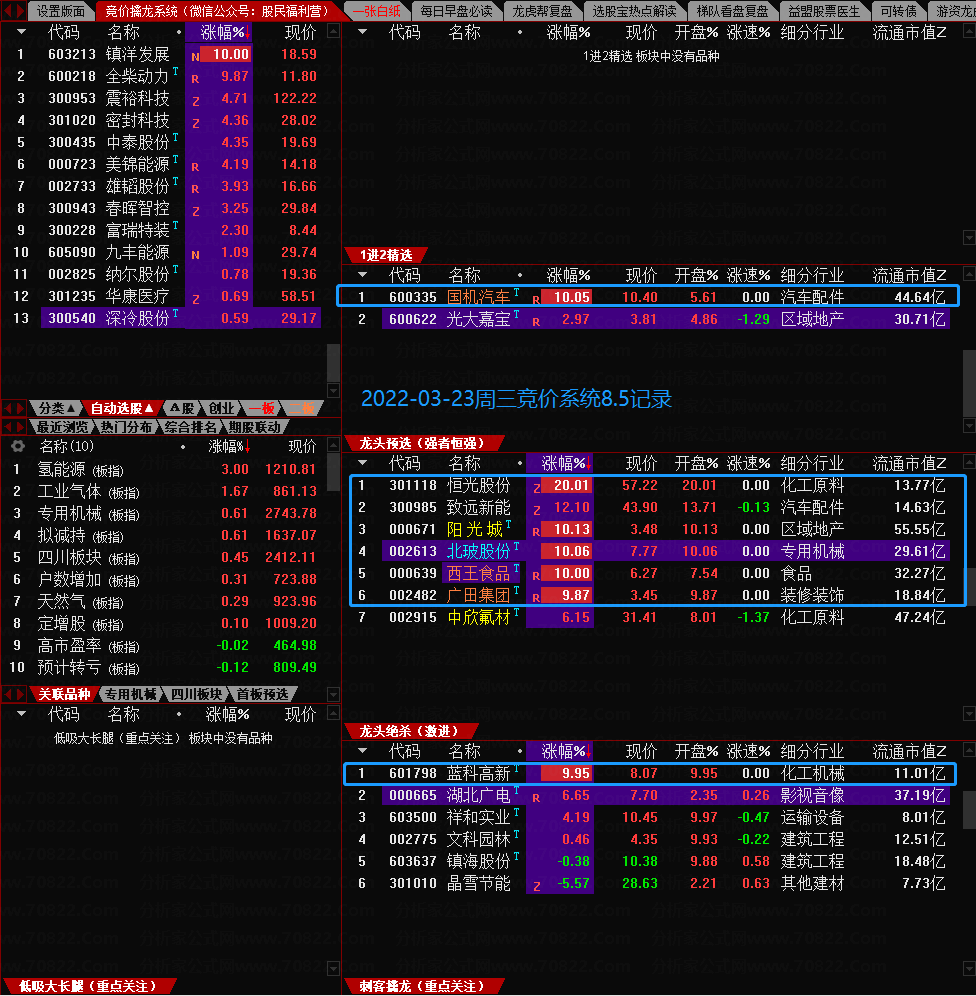The image size is (976, 996).
Task: Click the tab scroll arrows left of 最近浏览
Action: [15, 427]
